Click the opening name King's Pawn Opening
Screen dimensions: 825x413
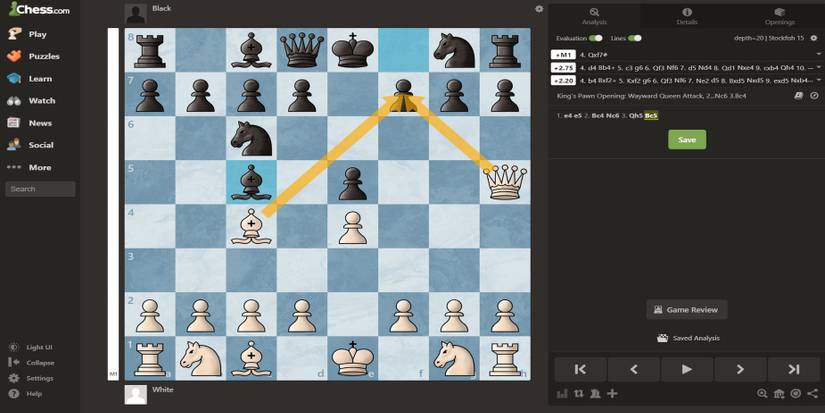651,96
